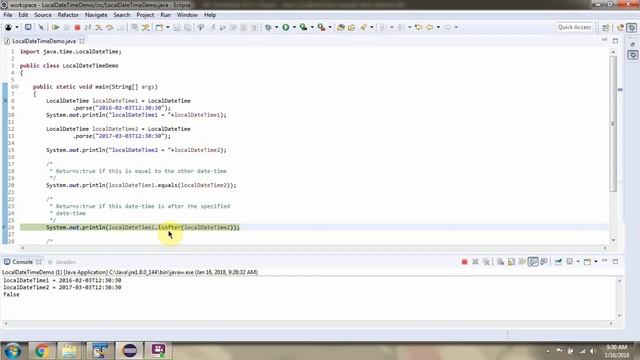
Task: Toggle Word Wrap in Console toolbar
Action: click(522, 262)
